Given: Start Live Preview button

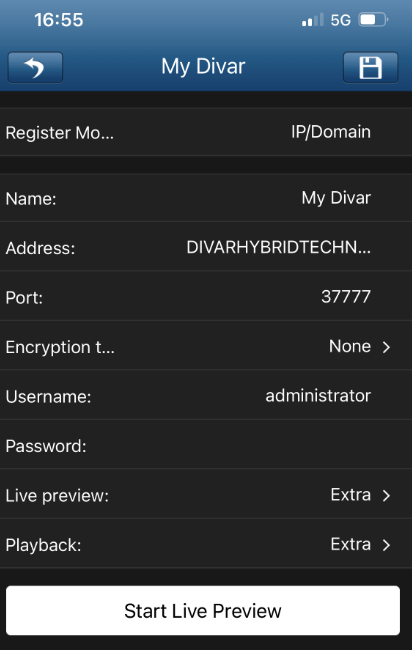Looking at the screenshot, I should point(203,611).
